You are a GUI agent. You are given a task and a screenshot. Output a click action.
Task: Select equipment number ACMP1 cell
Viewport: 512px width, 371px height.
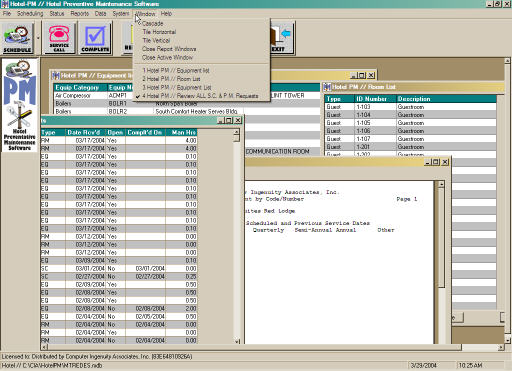[x=120, y=95]
